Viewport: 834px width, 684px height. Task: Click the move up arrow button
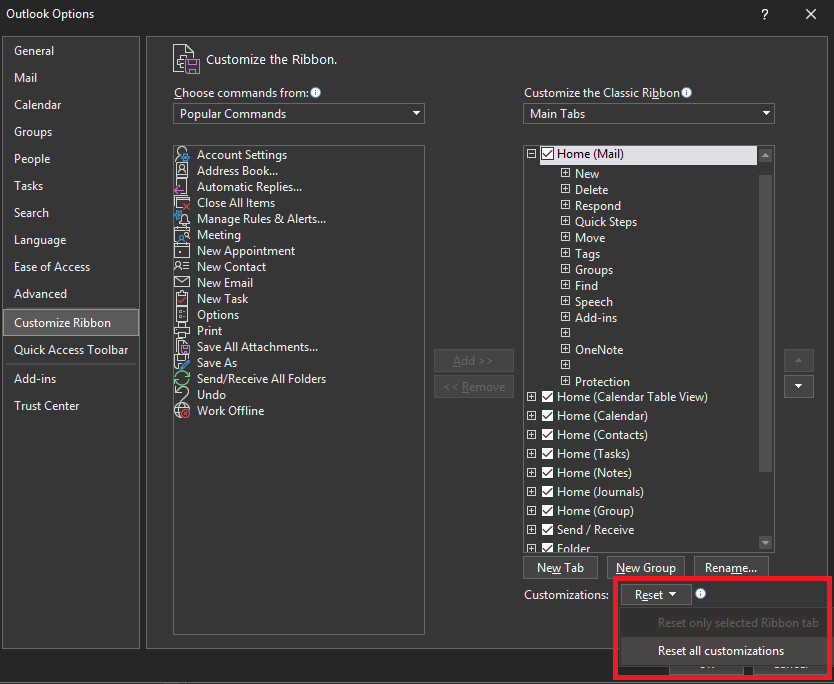(x=798, y=360)
